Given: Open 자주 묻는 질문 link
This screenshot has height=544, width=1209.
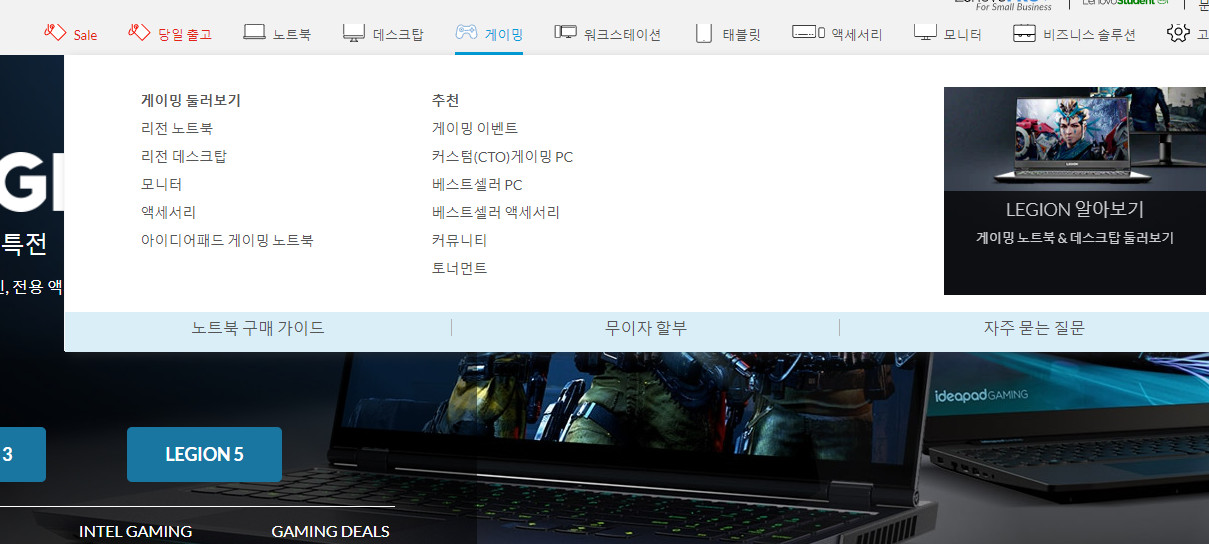Looking at the screenshot, I should (1034, 328).
